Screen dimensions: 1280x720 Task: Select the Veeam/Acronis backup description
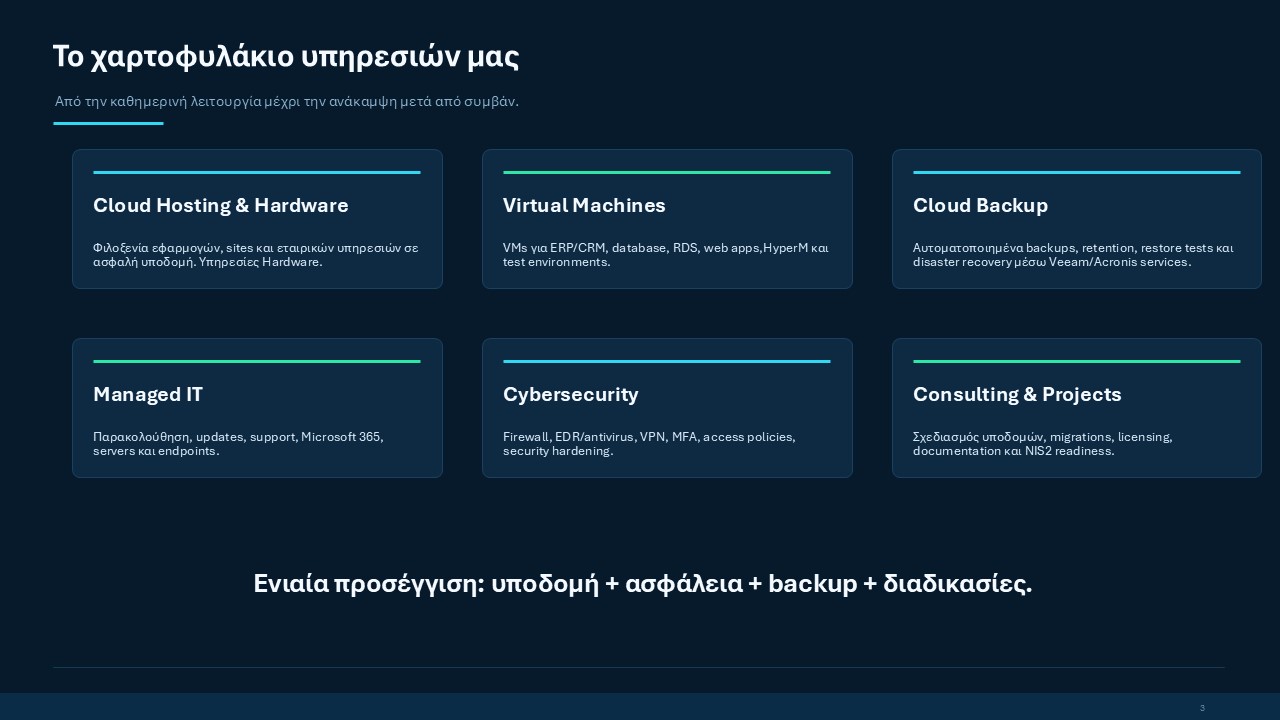click(1074, 255)
